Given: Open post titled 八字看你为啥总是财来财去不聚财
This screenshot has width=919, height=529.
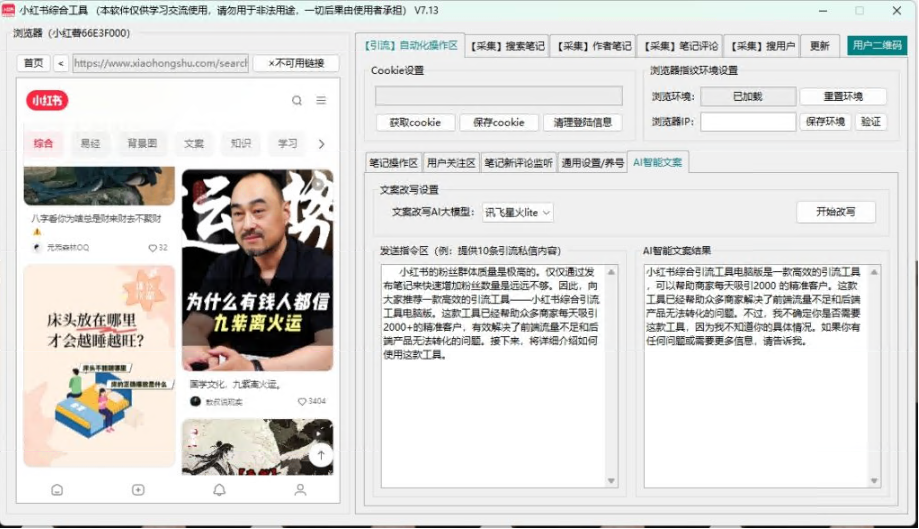Looking at the screenshot, I should pyautogui.click(x=96, y=219).
